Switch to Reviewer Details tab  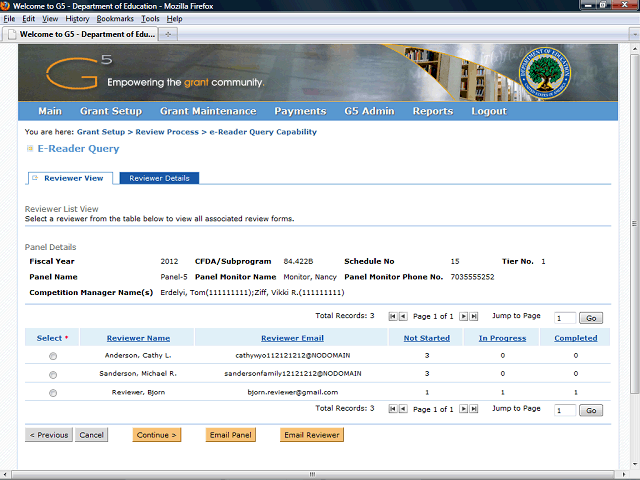159,178
